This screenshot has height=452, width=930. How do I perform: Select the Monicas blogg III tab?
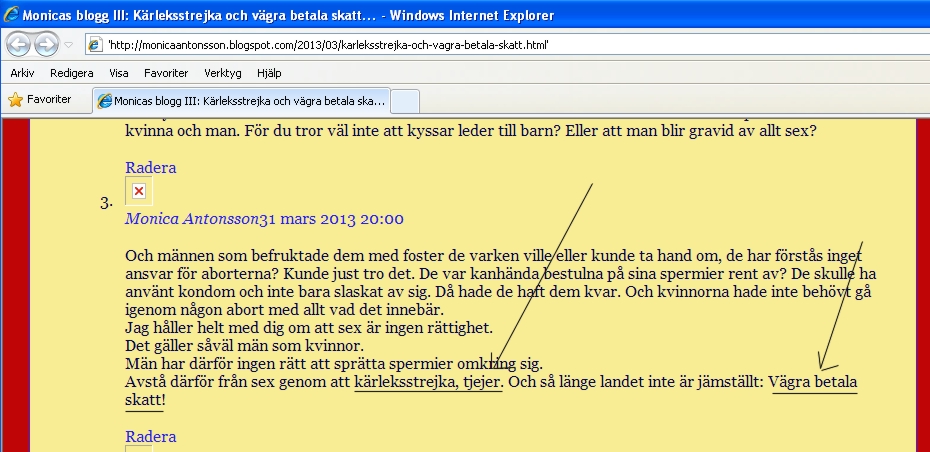coord(241,101)
